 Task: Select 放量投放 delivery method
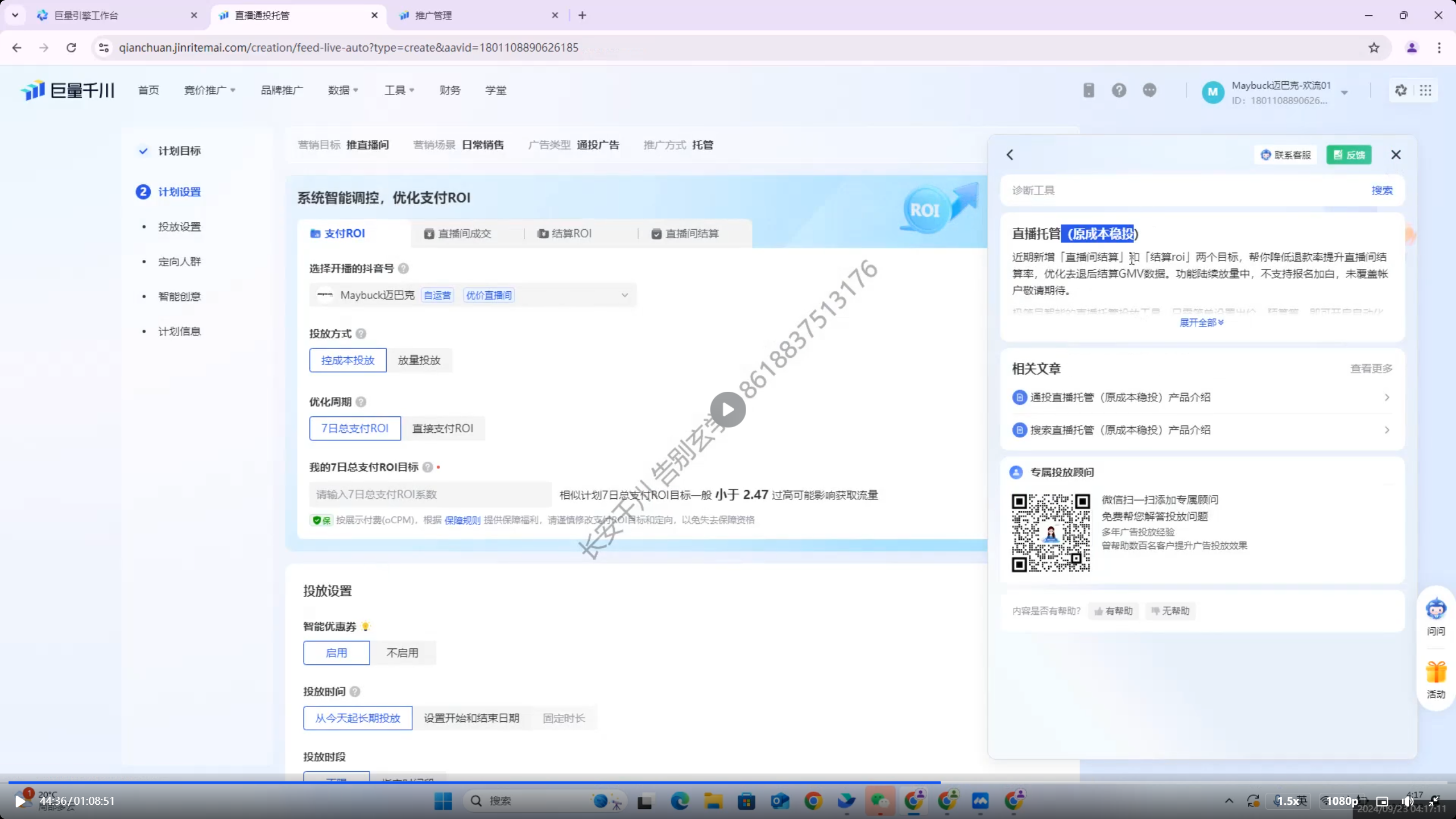tap(419, 361)
